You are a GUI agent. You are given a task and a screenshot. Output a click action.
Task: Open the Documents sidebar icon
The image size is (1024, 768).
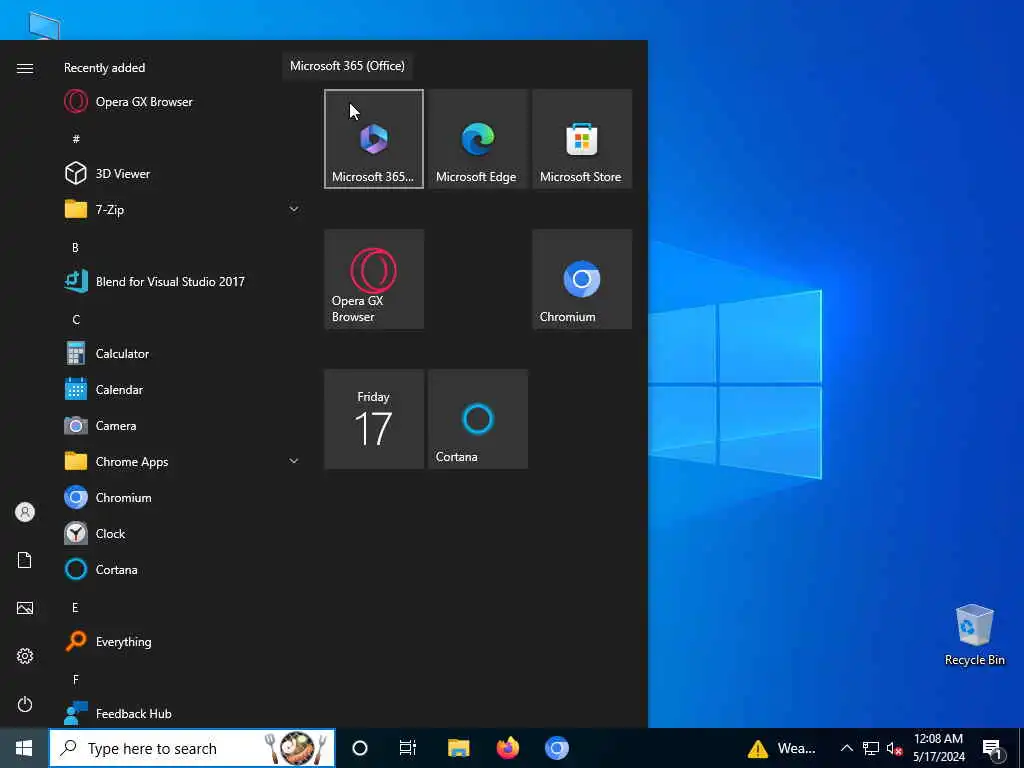25,560
